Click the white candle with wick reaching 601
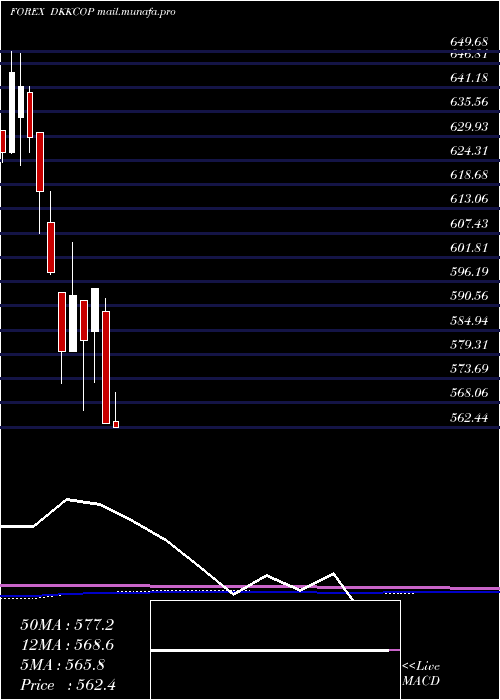This screenshot has width=500, height=700. coord(73,323)
